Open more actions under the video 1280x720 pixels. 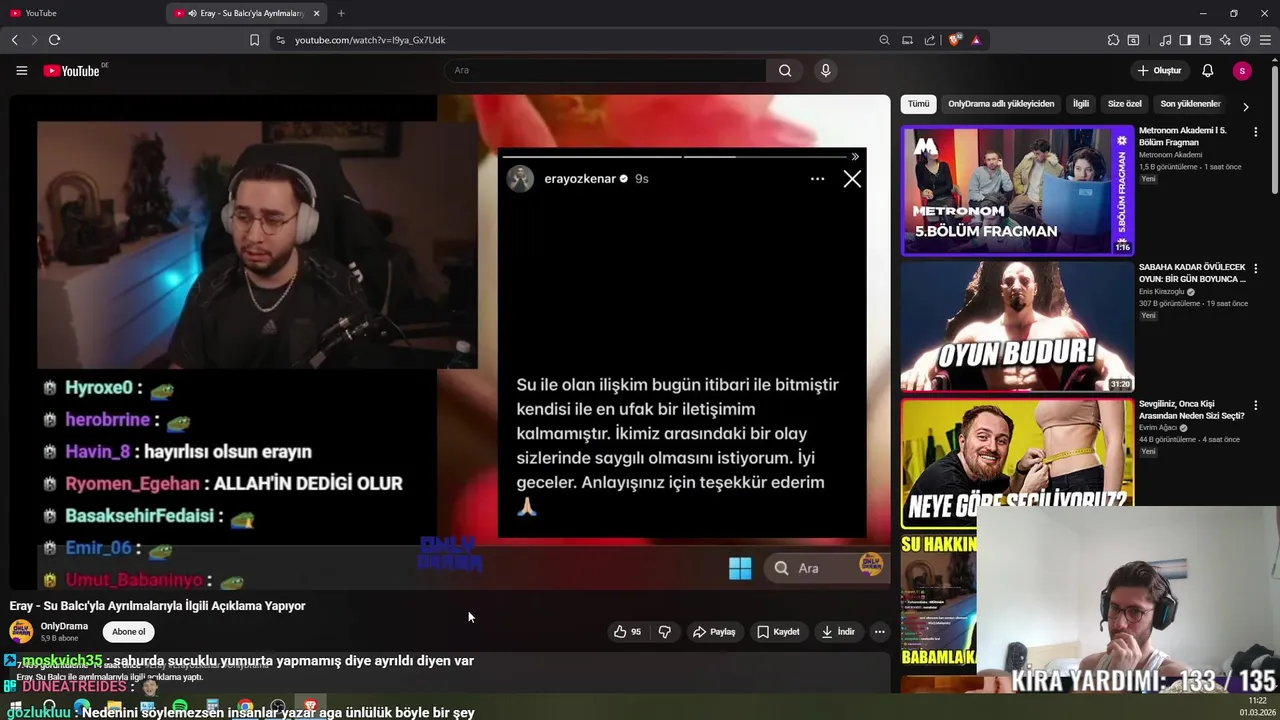[879, 632]
